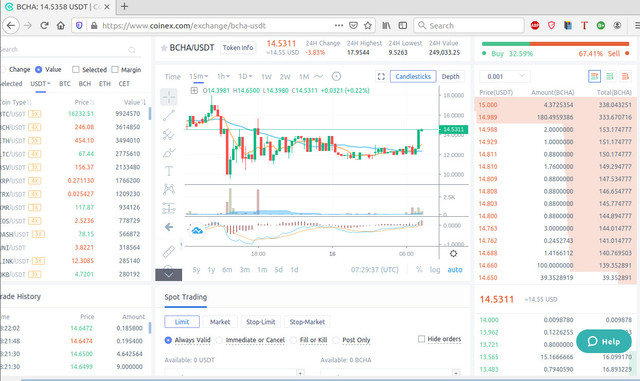Image resolution: width=640 pixels, height=381 pixels.
Task: Select the crosshair cursor chart tool
Action: pos(169,97)
